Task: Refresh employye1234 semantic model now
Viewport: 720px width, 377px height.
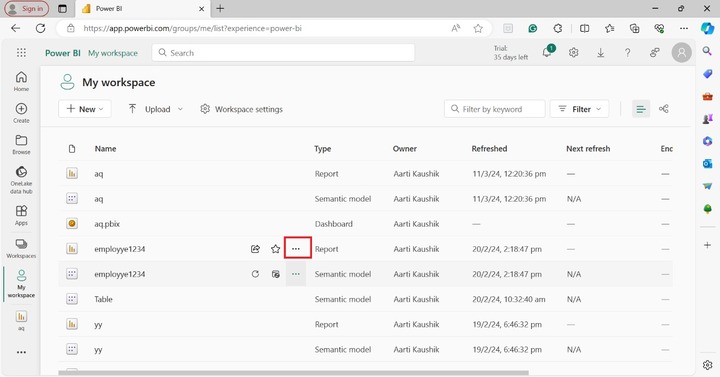Action: coord(255,274)
